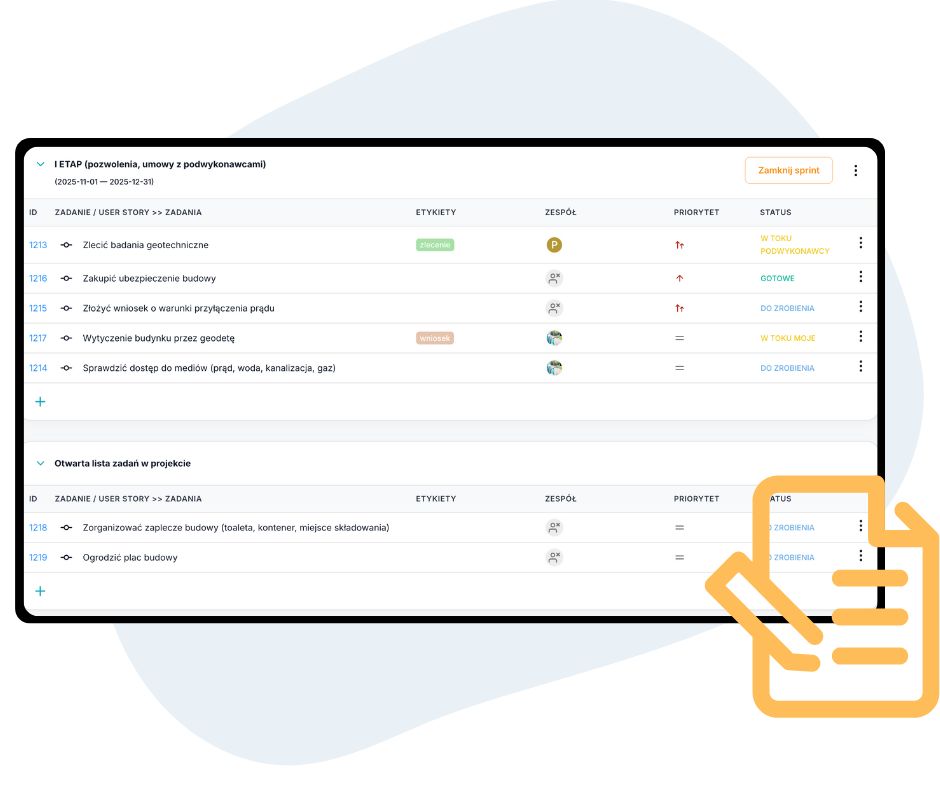Collapse the Otwarta lista zadań section

pos(41,464)
